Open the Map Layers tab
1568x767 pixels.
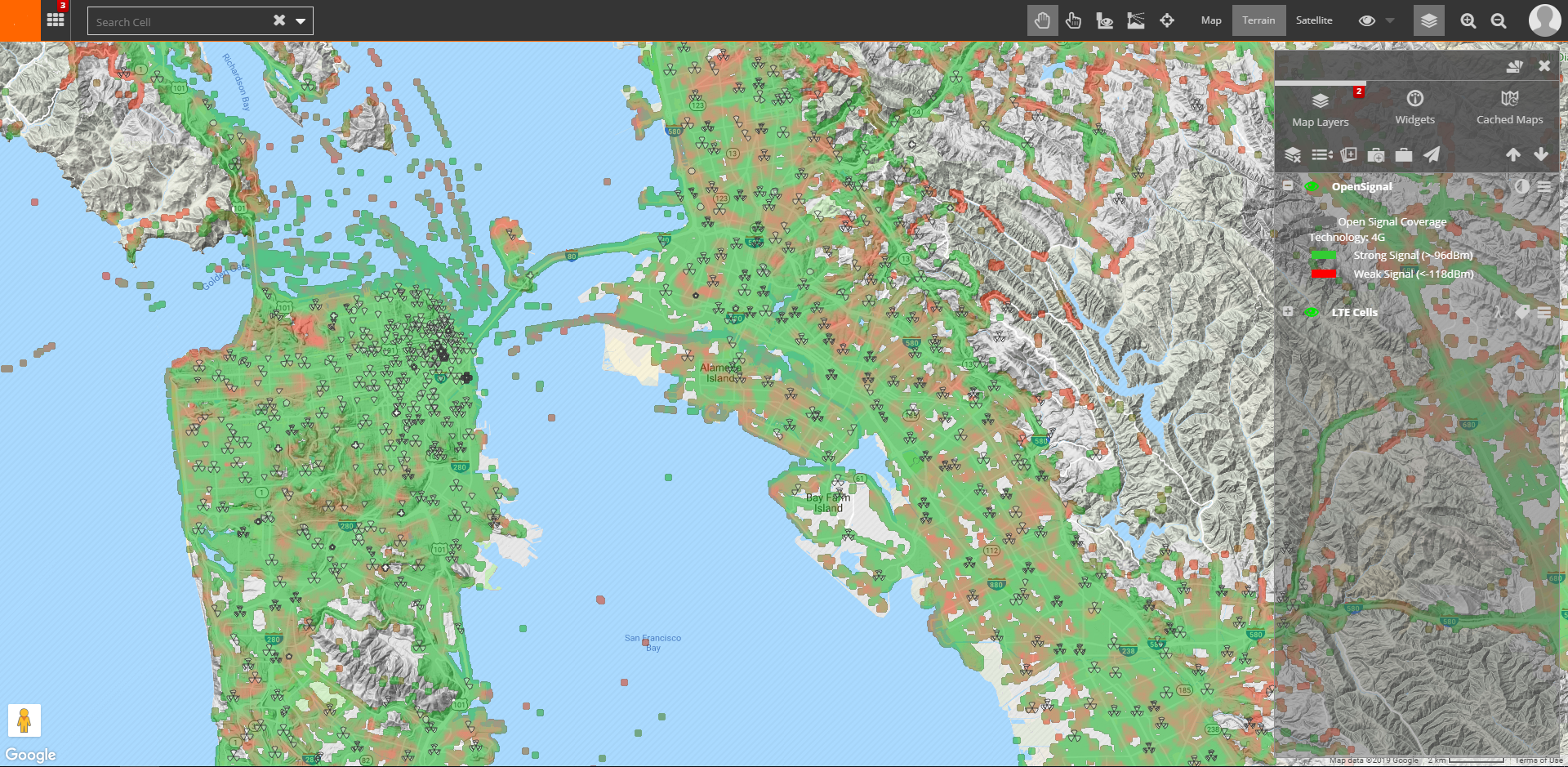coord(1321,109)
